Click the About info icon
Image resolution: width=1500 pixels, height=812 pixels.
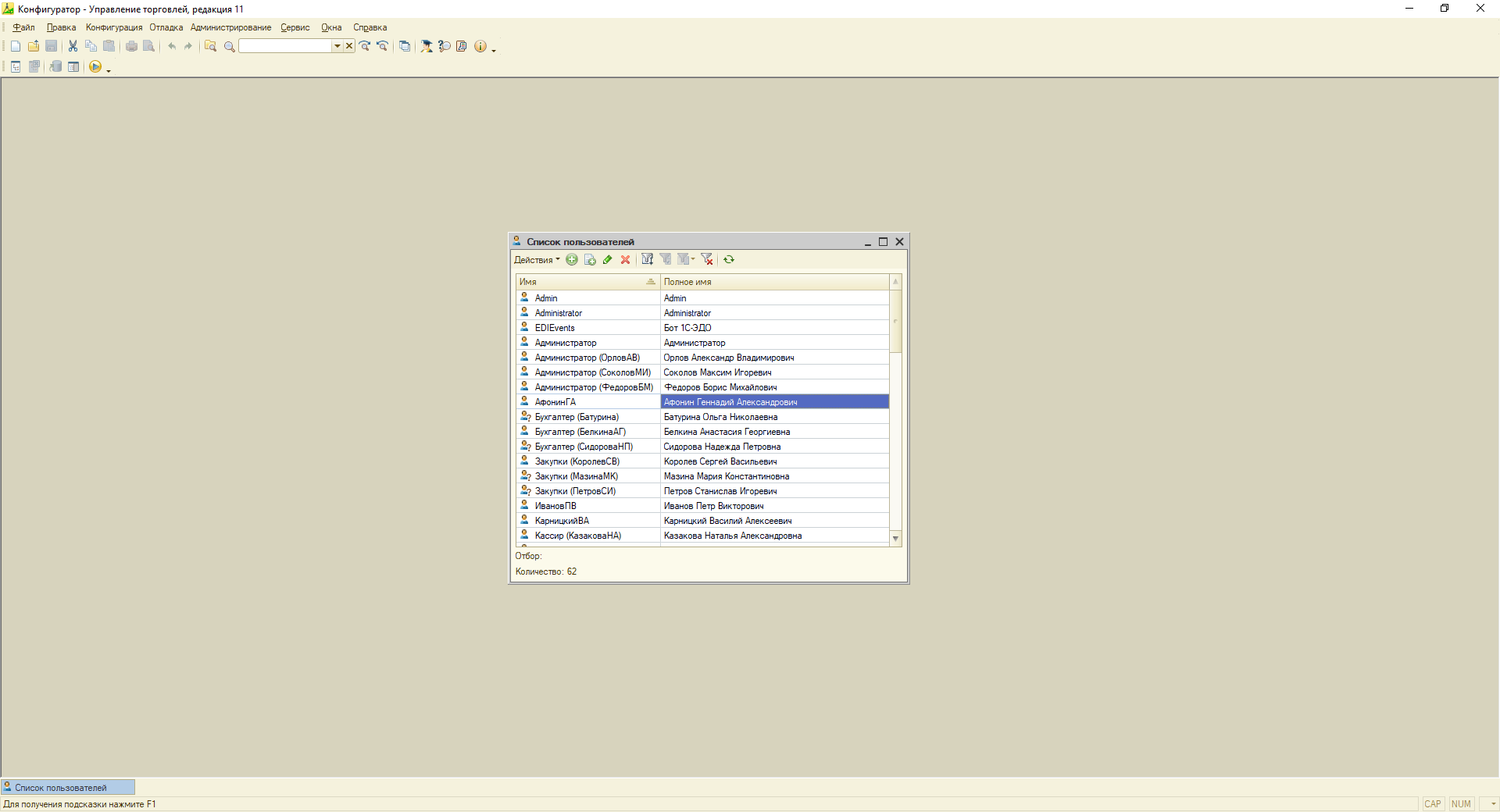coord(480,46)
